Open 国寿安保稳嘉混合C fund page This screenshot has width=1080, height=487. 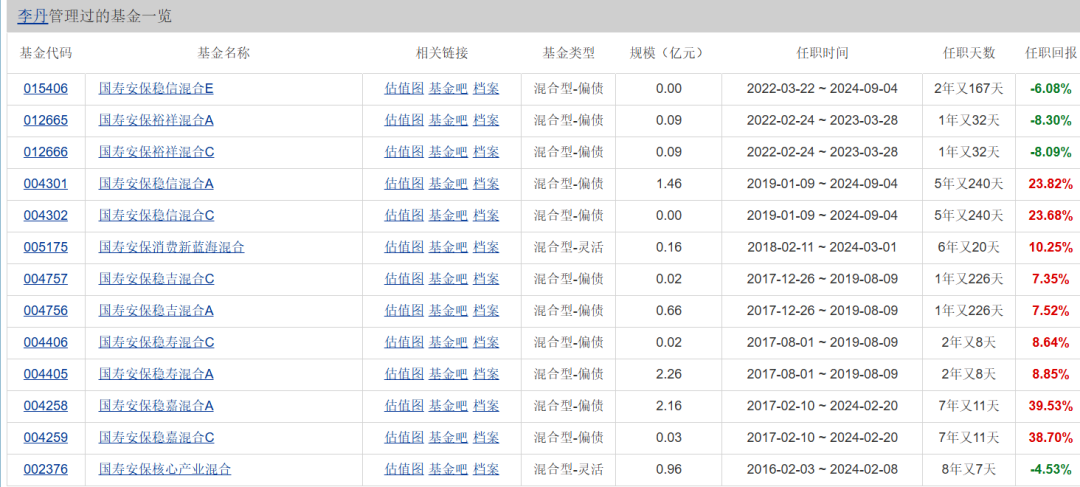[x=156, y=437]
